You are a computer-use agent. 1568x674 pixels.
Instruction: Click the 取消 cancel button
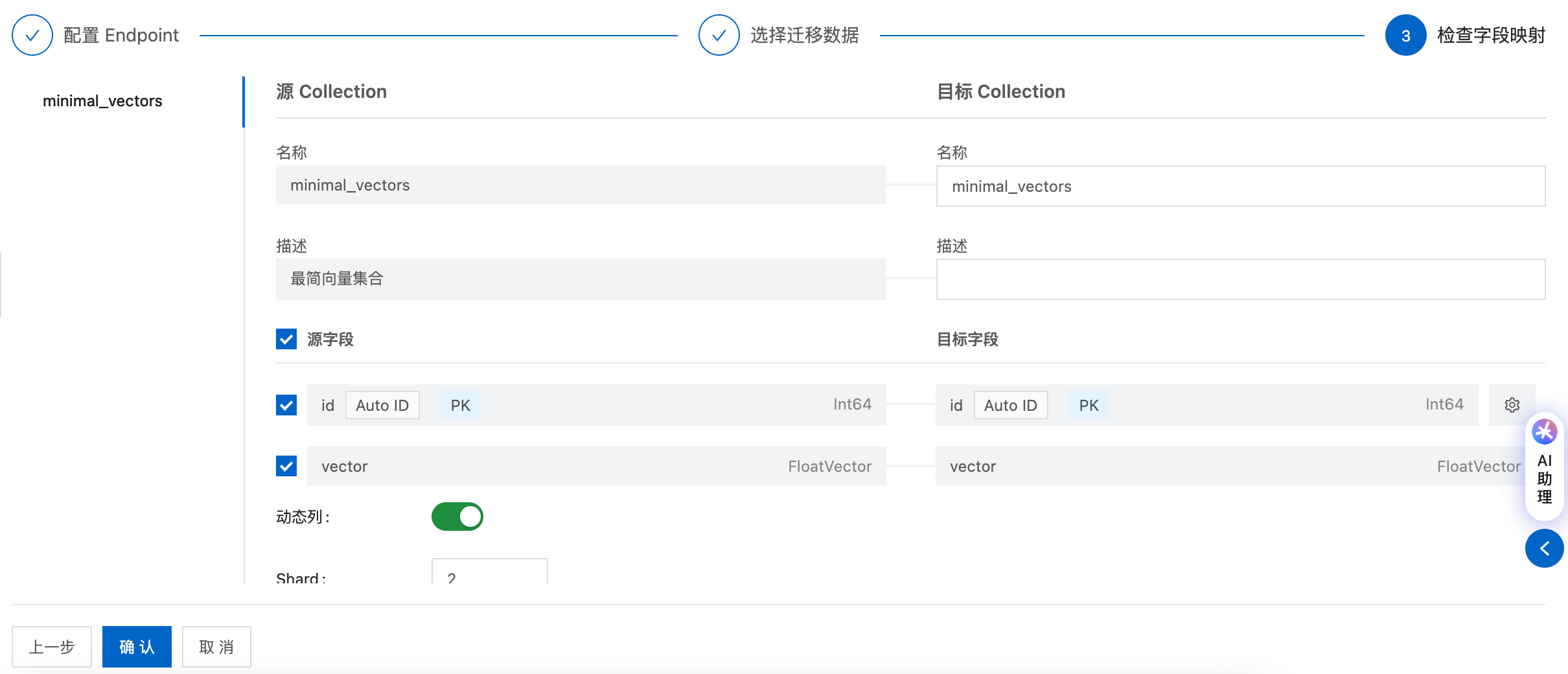216,647
